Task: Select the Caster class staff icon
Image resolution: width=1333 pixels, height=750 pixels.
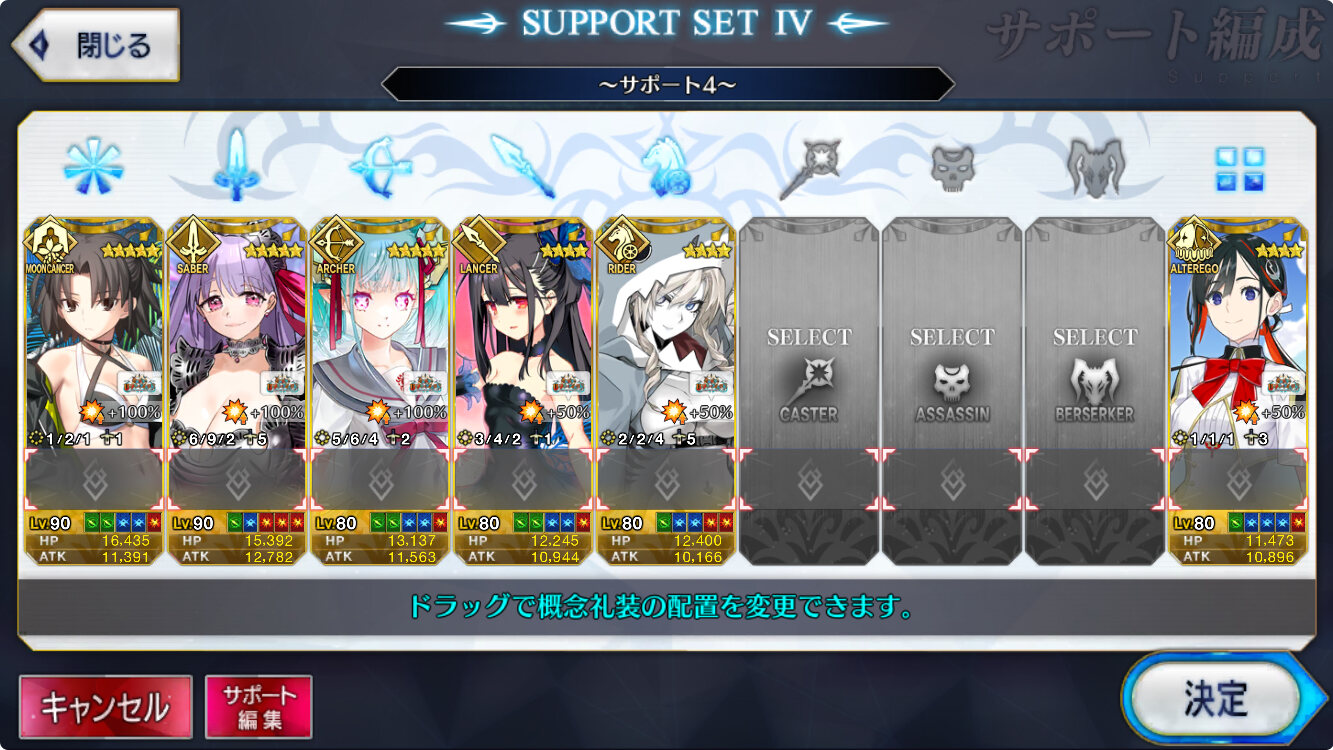Action: 809,167
